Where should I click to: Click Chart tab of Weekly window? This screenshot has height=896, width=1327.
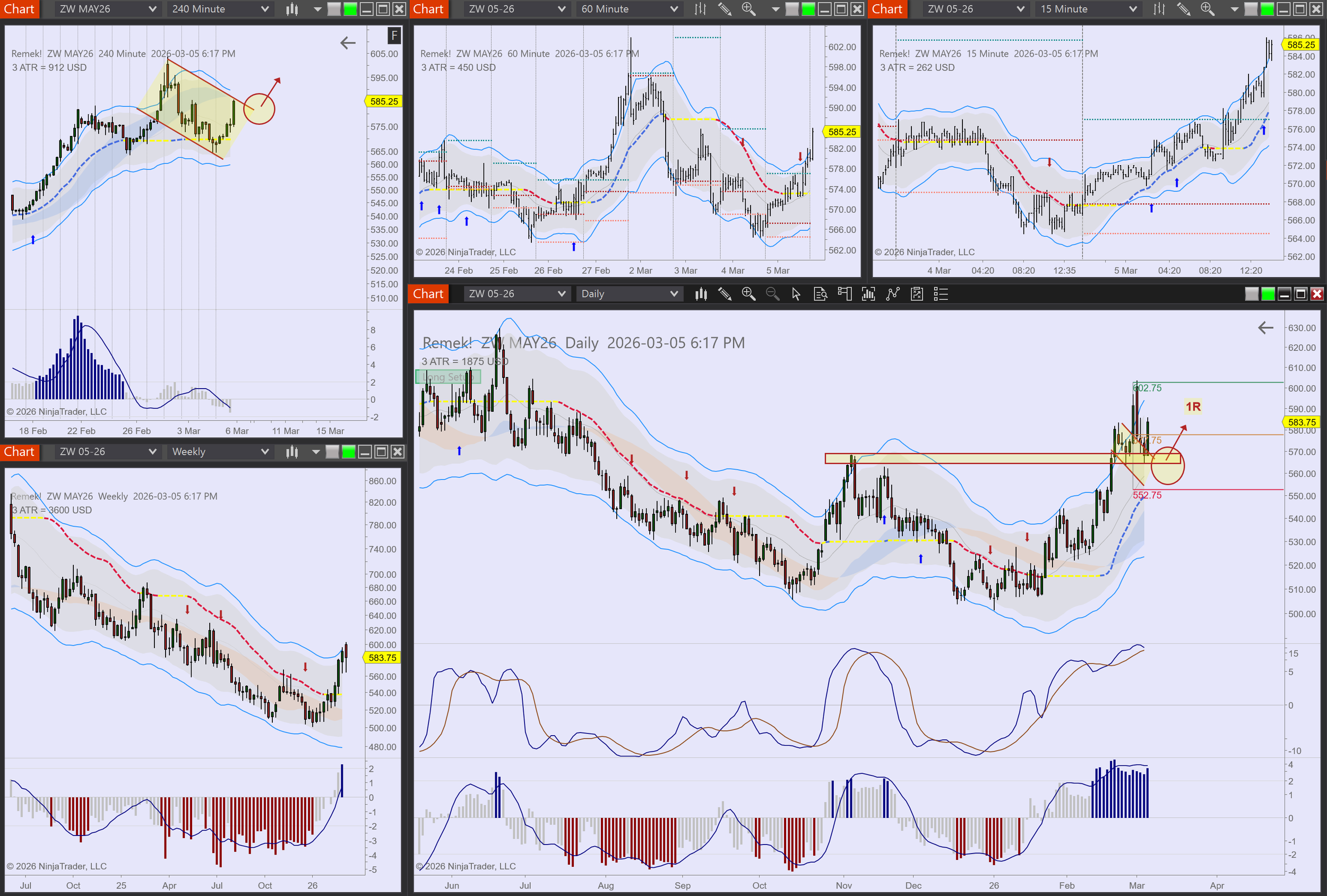(x=20, y=452)
